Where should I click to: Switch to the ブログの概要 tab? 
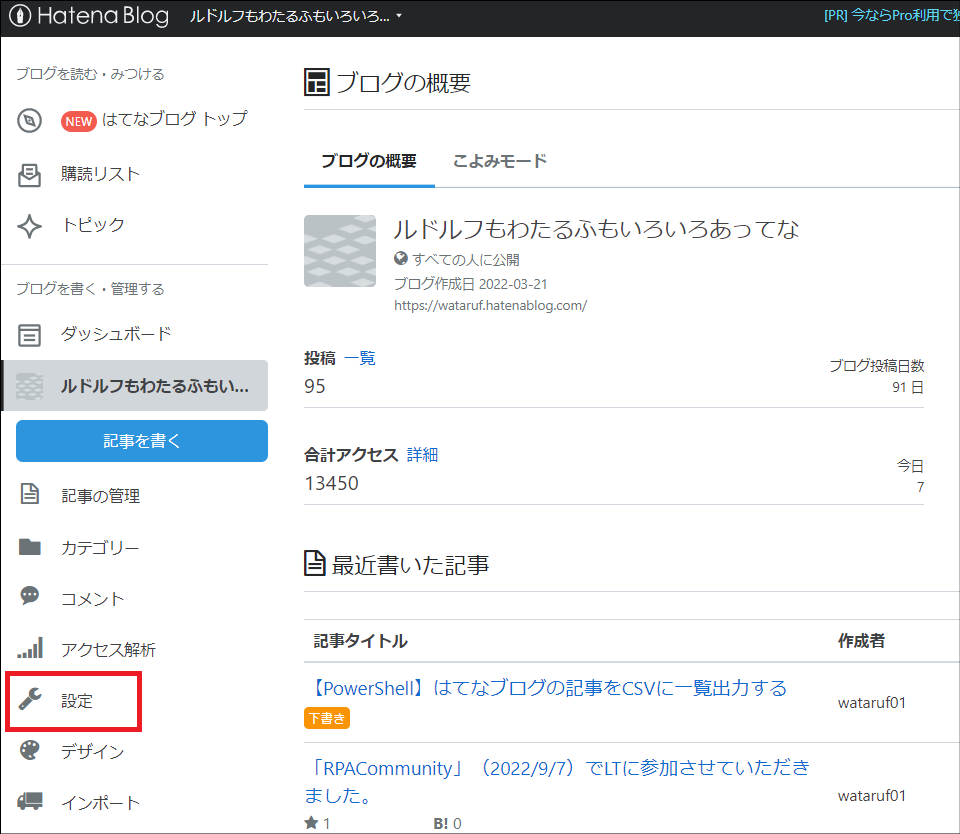(369, 161)
